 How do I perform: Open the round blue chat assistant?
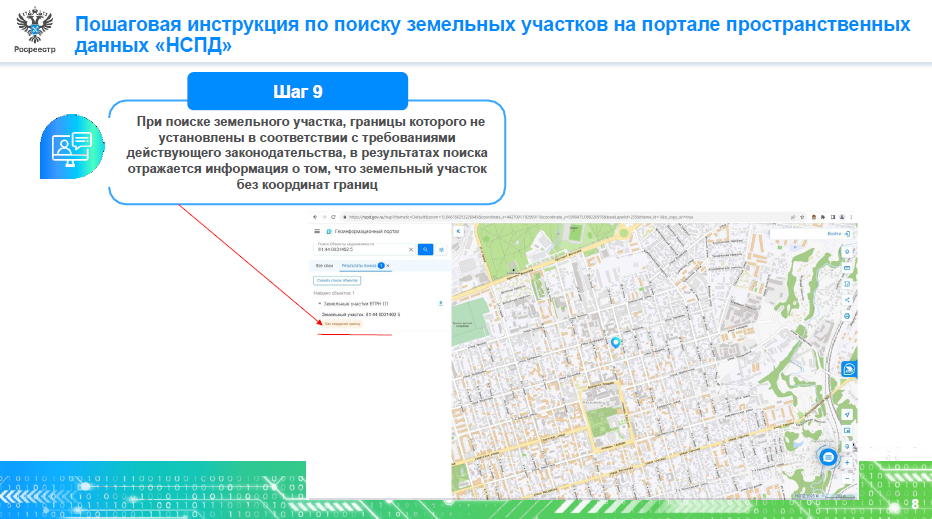828,458
